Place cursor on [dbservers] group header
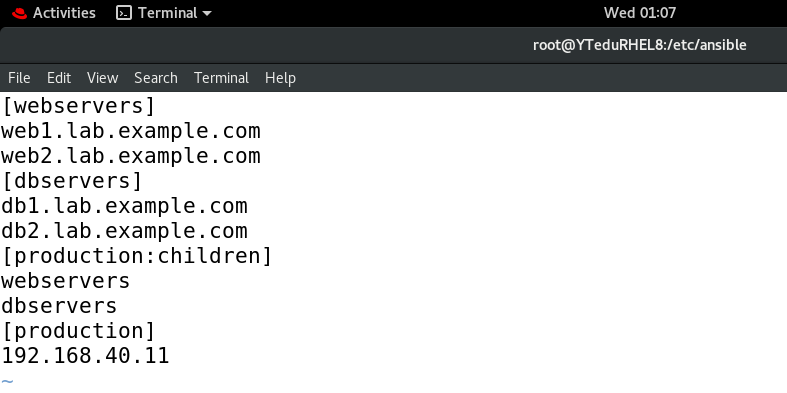The width and height of the screenshot is (787, 393). 72,181
